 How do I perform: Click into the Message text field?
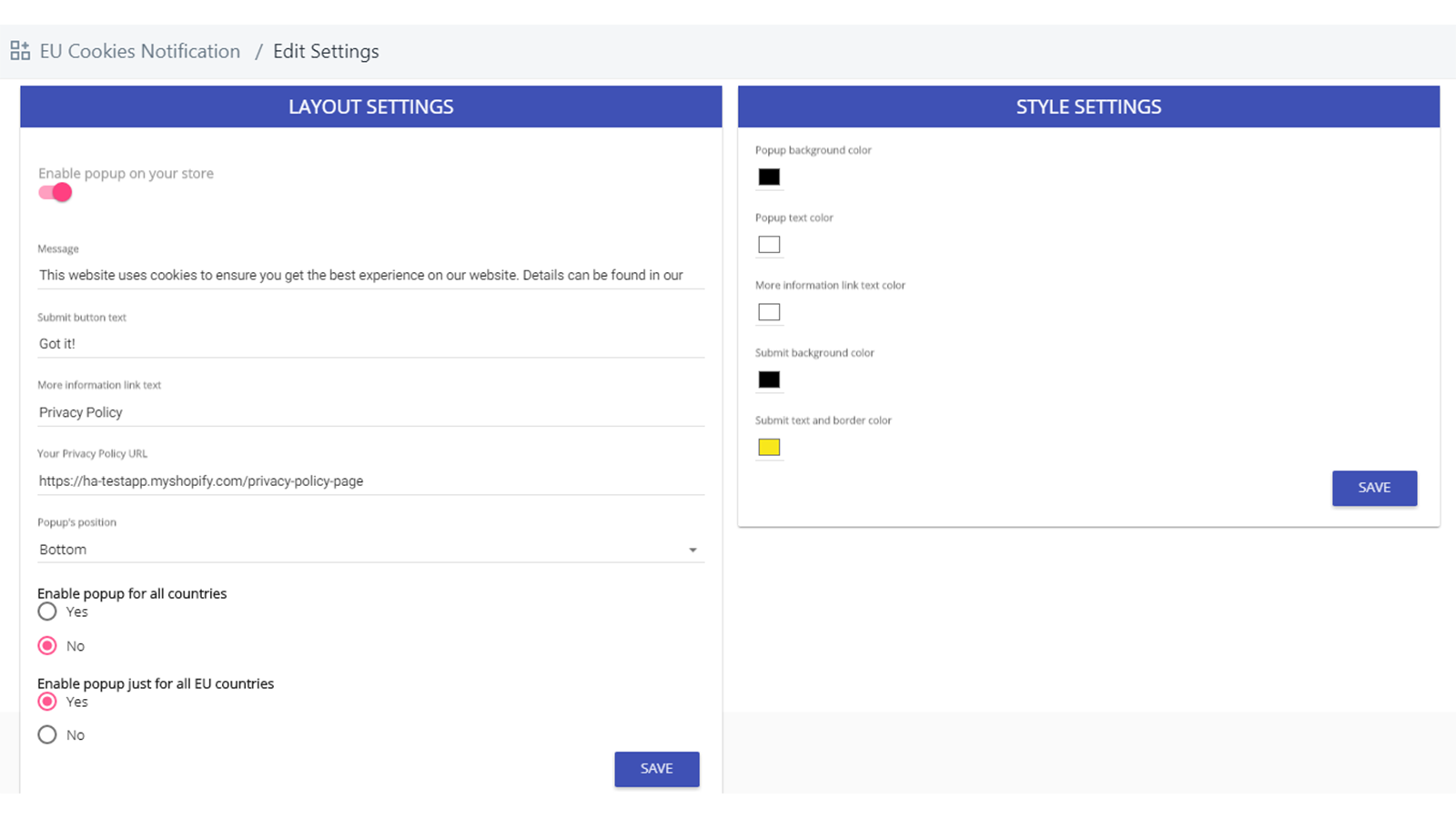point(370,275)
